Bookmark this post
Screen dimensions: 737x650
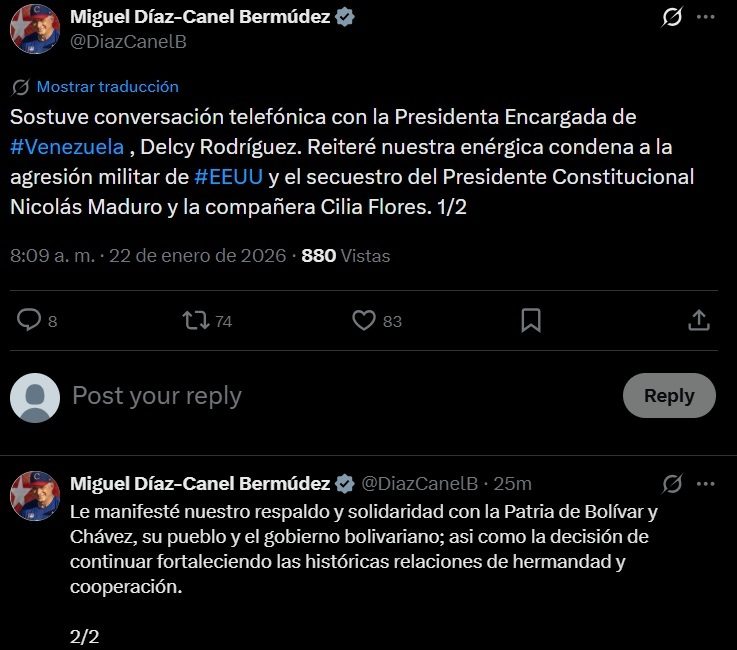coord(531,320)
